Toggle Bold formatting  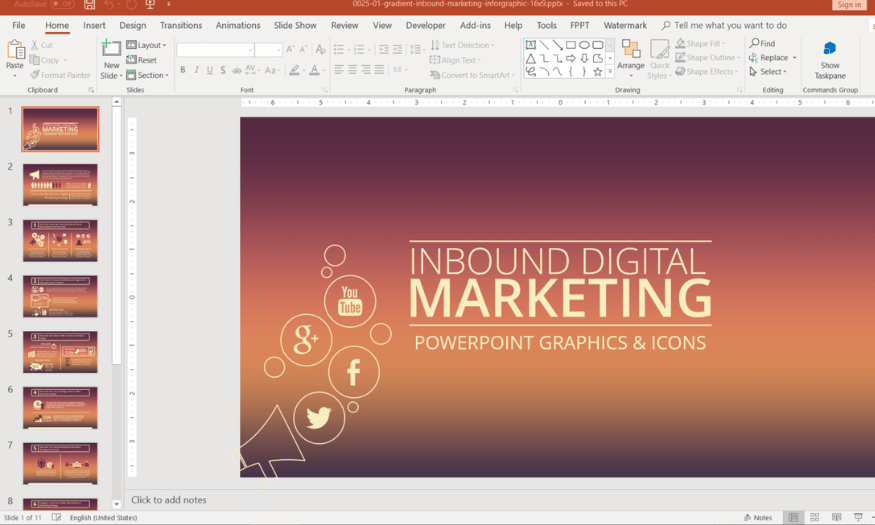(182, 70)
